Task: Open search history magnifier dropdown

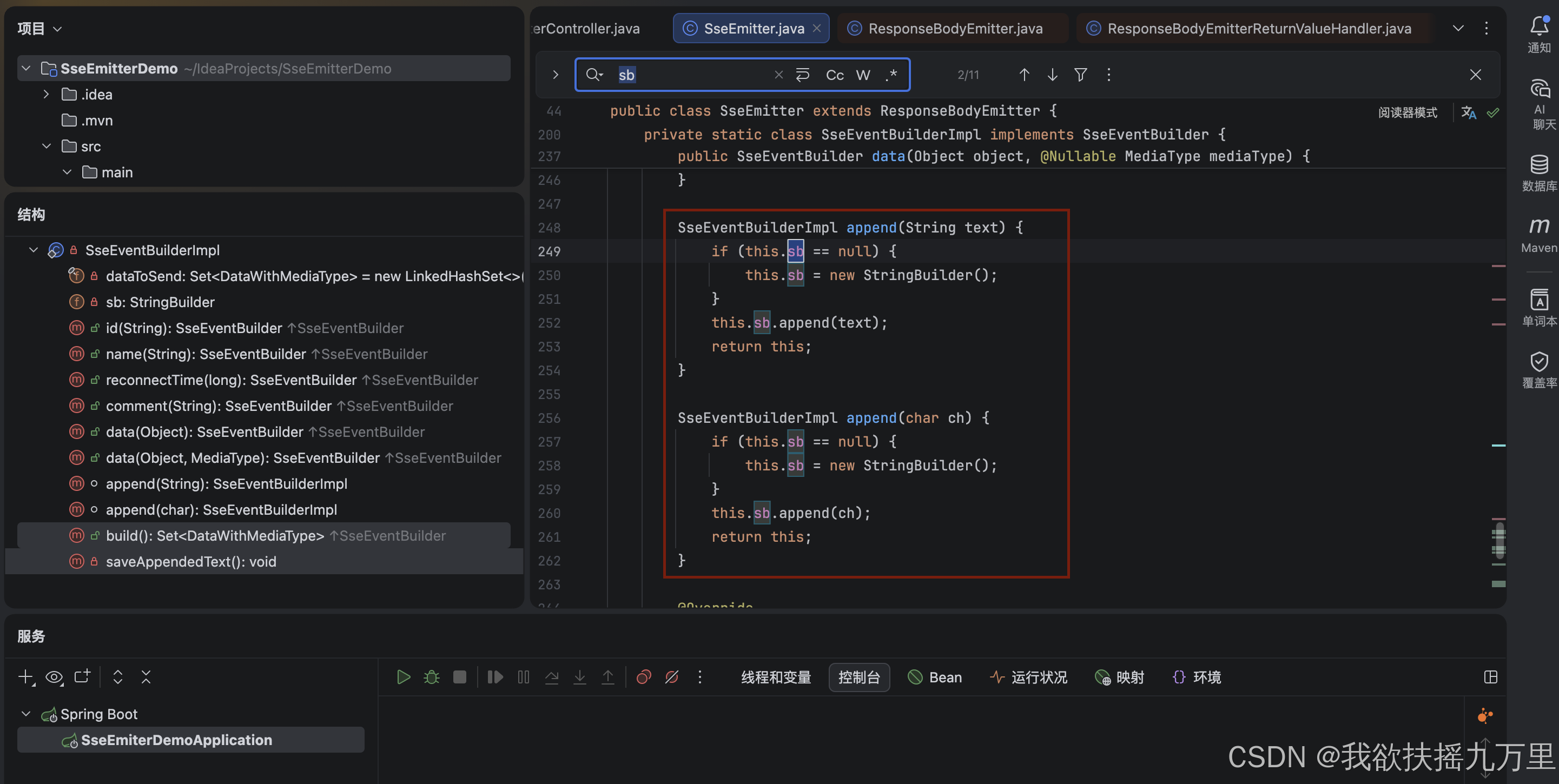Action: (594, 75)
